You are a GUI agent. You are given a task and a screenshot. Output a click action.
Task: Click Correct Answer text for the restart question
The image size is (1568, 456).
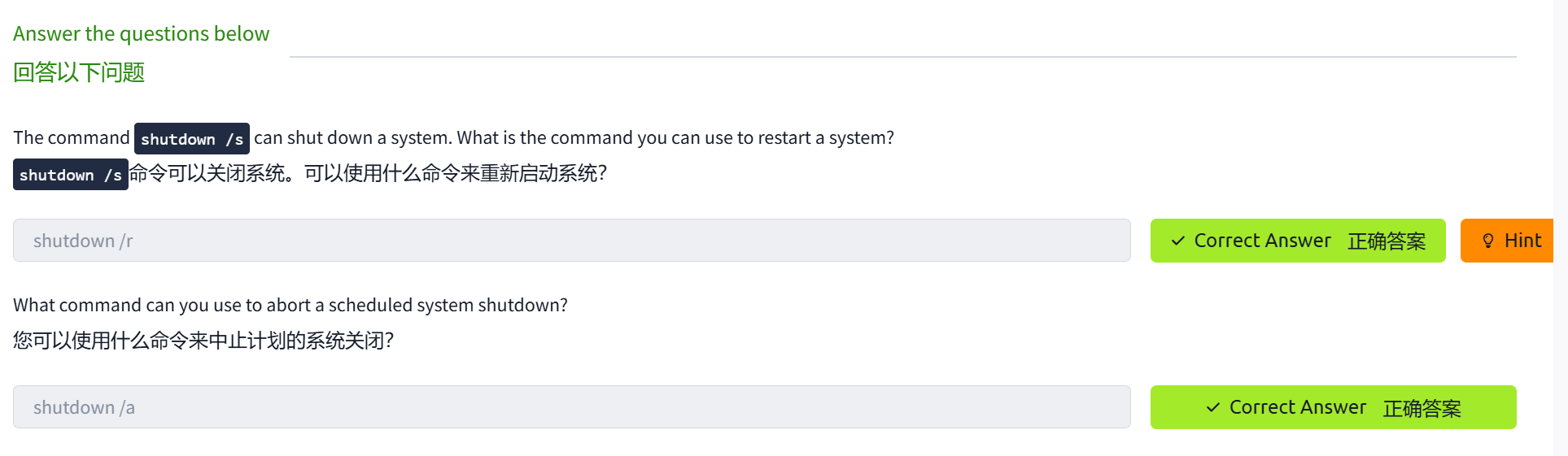1262,241
